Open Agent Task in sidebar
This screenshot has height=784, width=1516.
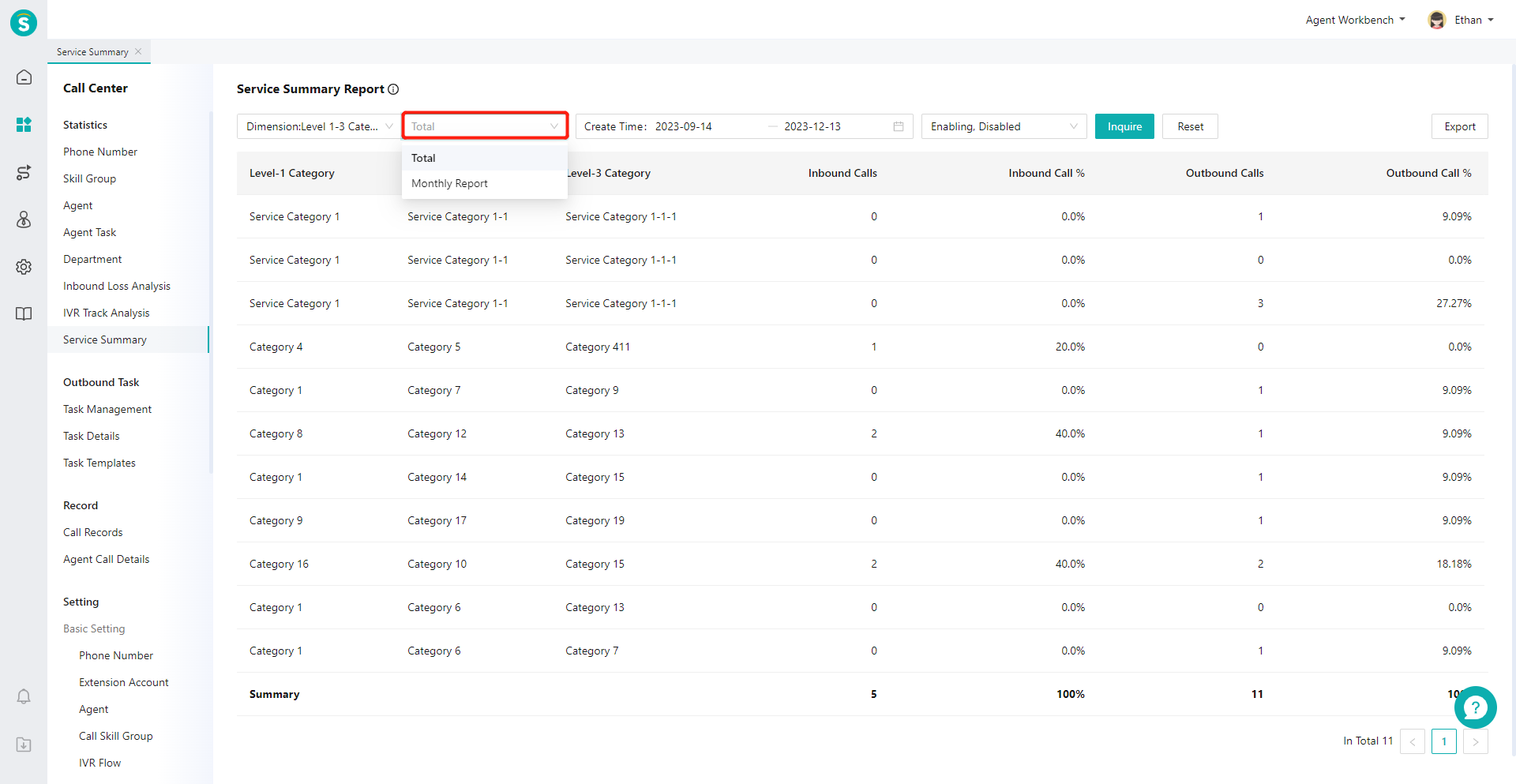click(x=89, y=232)
